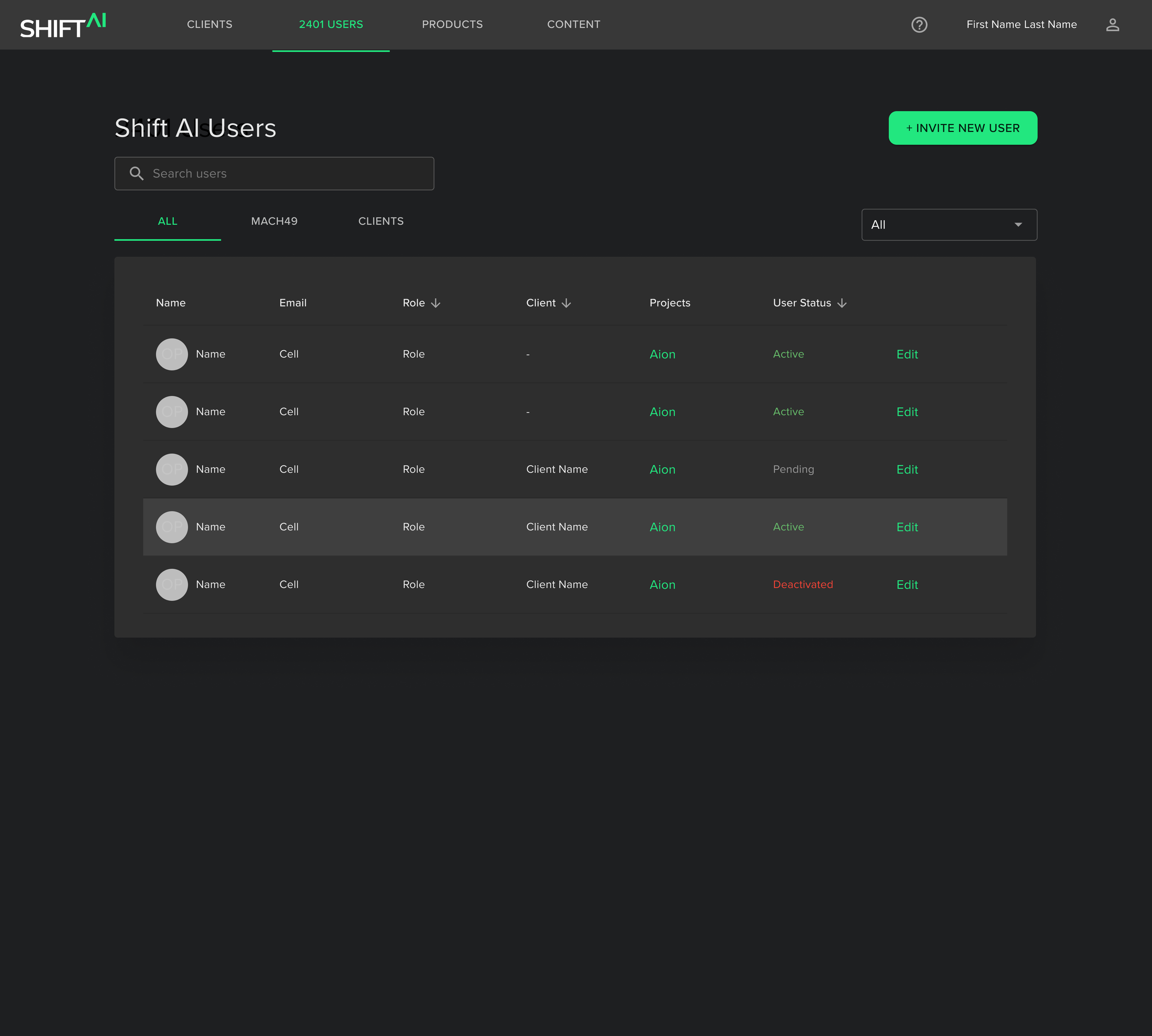This screenshot has height=1036, width=1152.
Task: Switch to the MACH49 filter tab
Action: click(274, 221)
